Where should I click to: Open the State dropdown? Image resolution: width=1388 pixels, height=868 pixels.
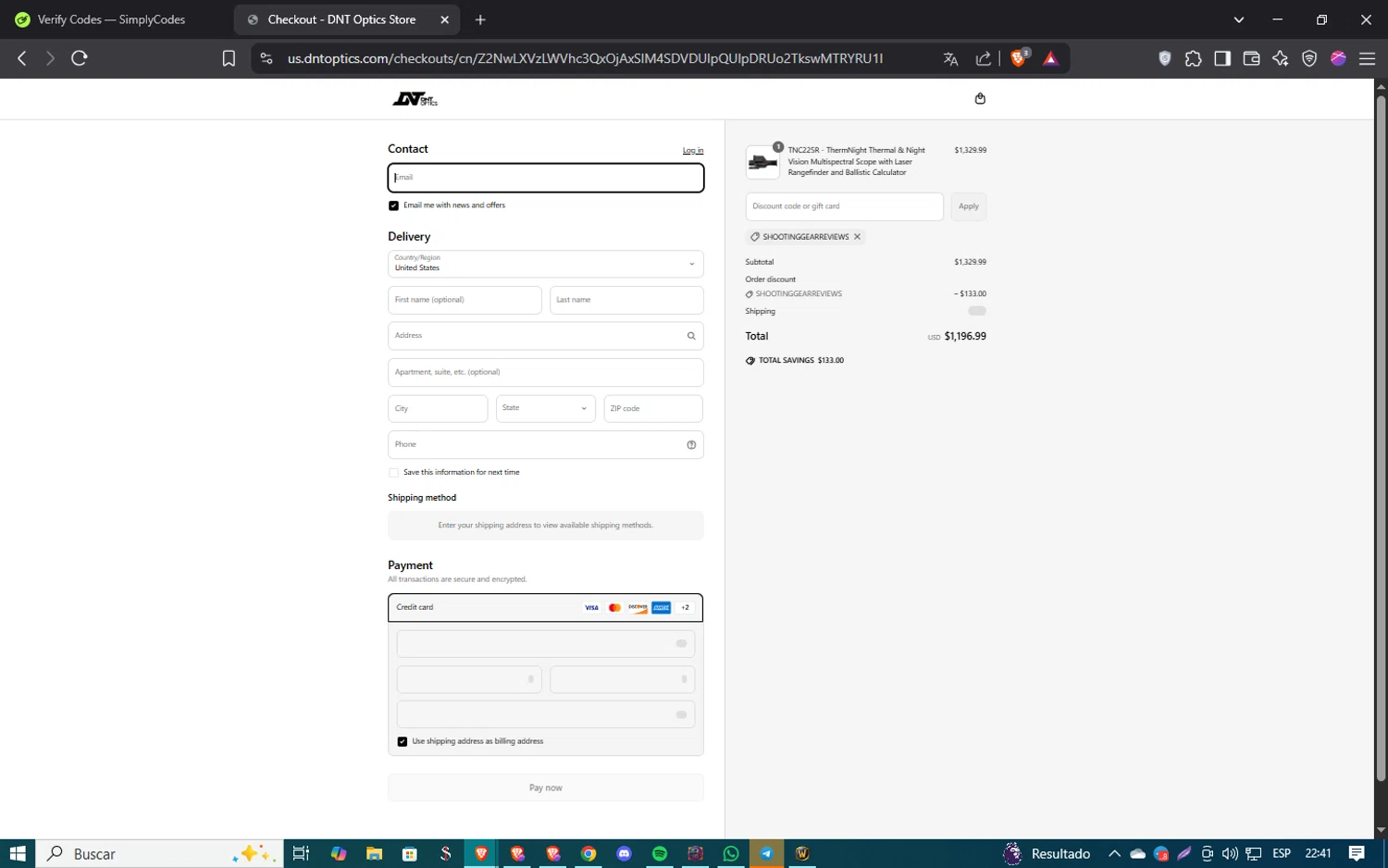(x=546, y=408)
